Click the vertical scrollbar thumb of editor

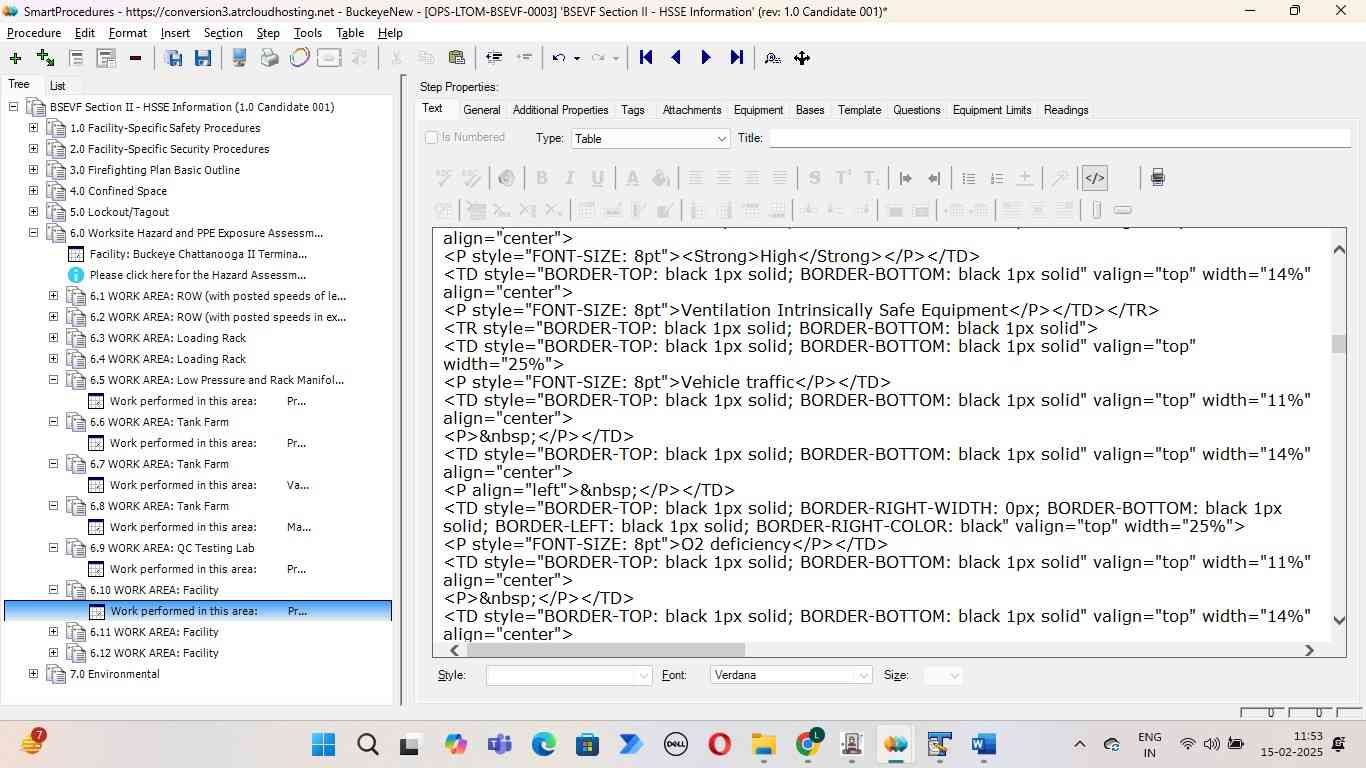pos(1339,344)
